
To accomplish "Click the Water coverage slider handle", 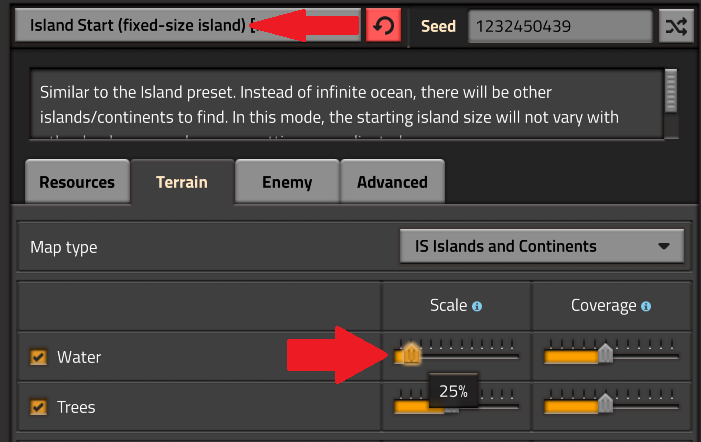I will coord(606,353).
